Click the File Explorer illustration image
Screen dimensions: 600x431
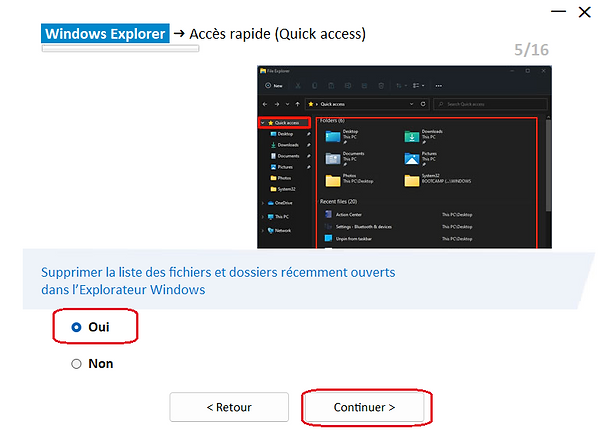(x=404, y=157)
